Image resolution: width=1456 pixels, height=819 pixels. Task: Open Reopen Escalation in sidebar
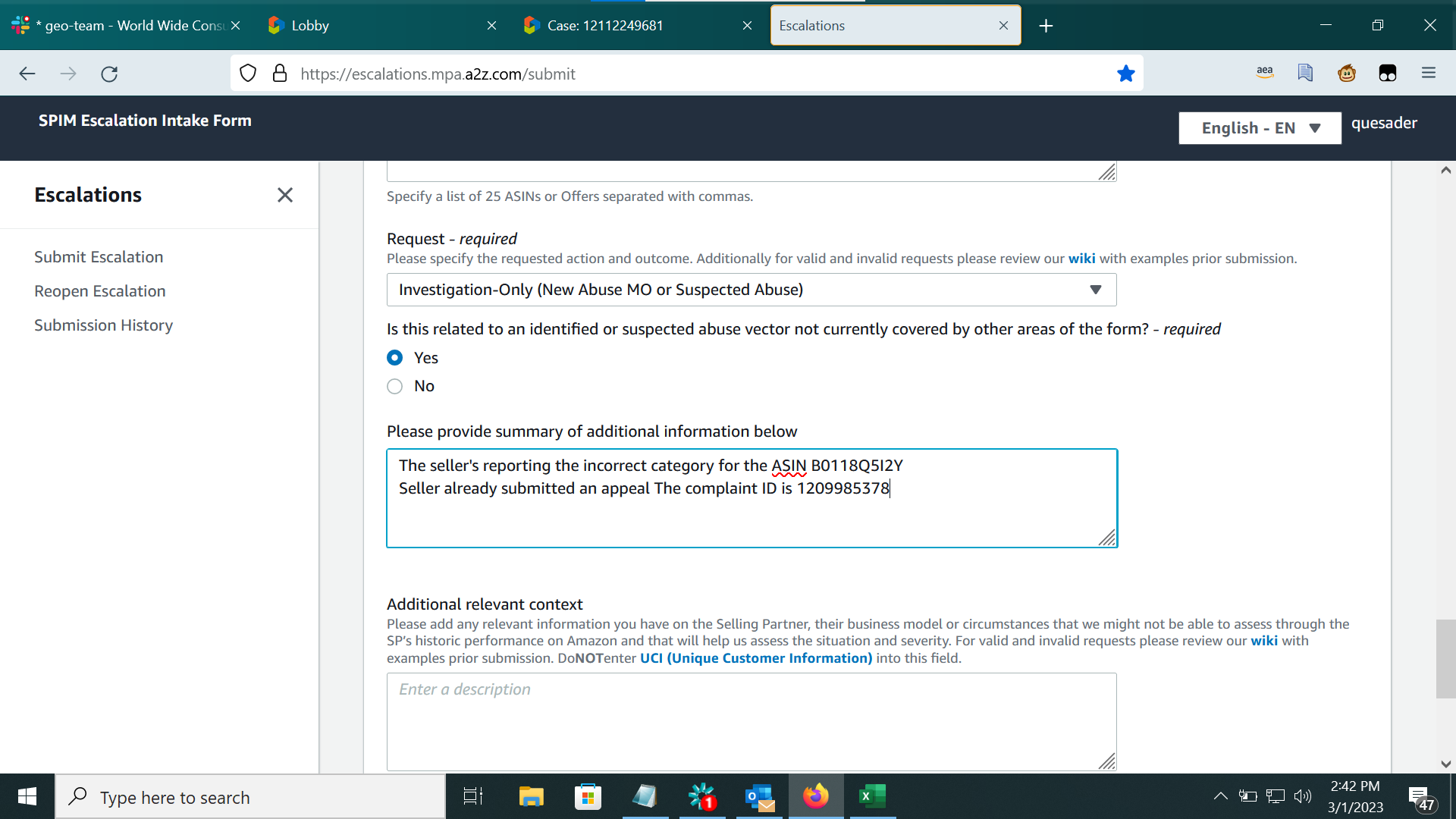coord(100,291)
